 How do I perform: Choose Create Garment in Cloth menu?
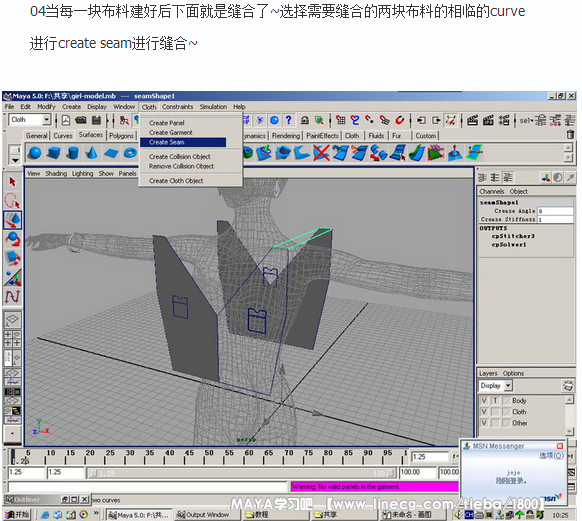coord(171,132)
